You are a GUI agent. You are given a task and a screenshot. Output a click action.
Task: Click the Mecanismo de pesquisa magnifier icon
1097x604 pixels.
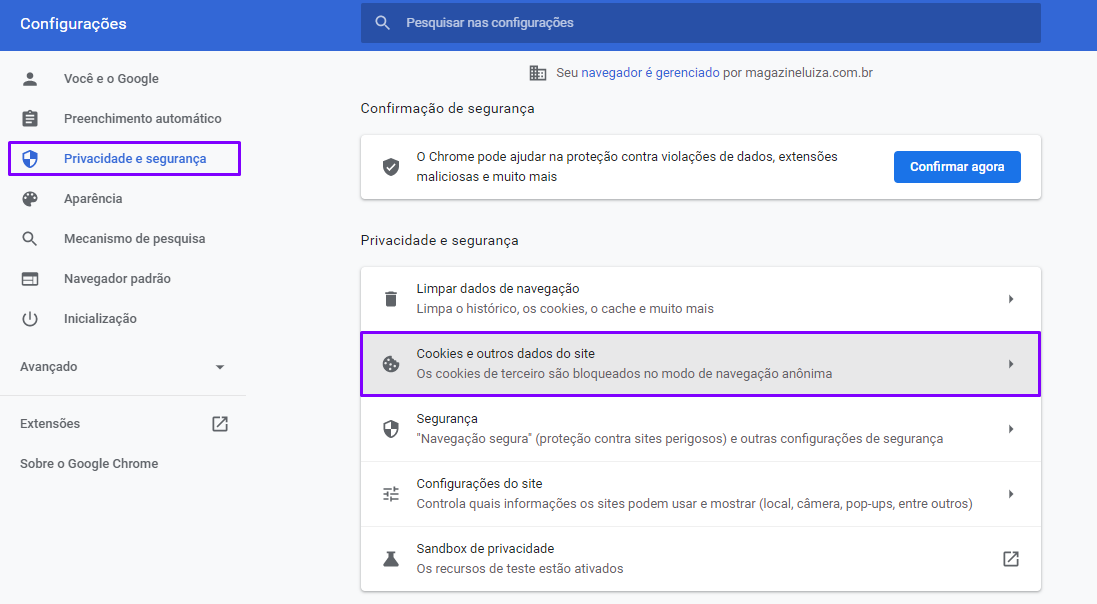click(x=29, y=238)
